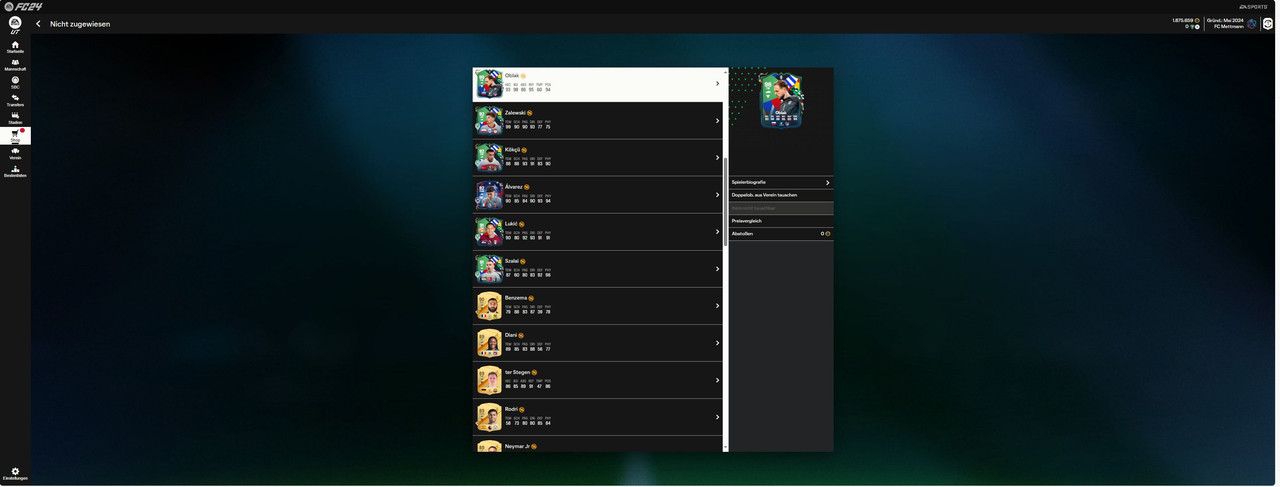Open Bestenlisten leaderboards in sidebar
1280x487 pixels.
[15, 172]
